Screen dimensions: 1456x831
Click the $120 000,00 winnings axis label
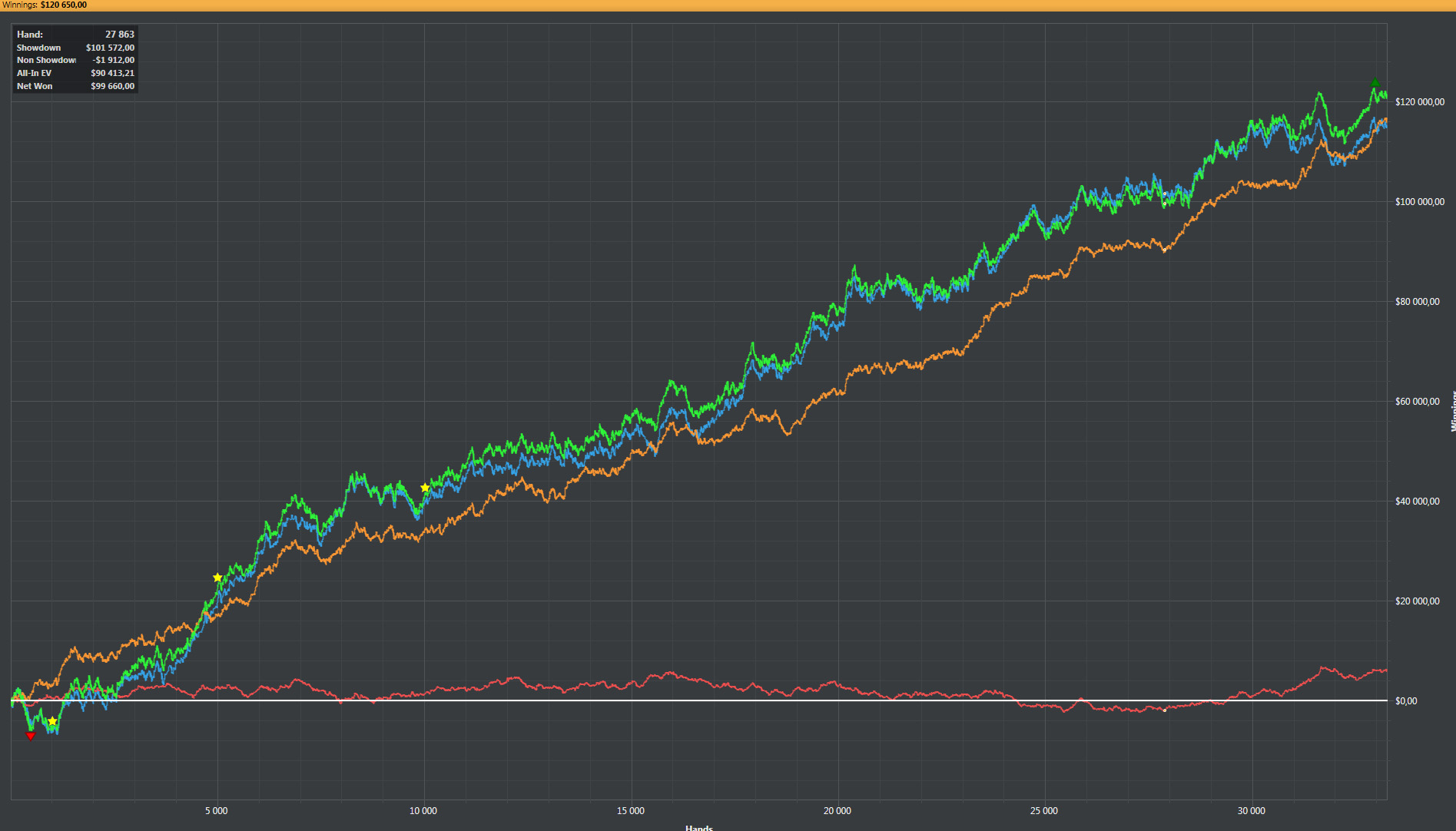tap(1419, 102)
